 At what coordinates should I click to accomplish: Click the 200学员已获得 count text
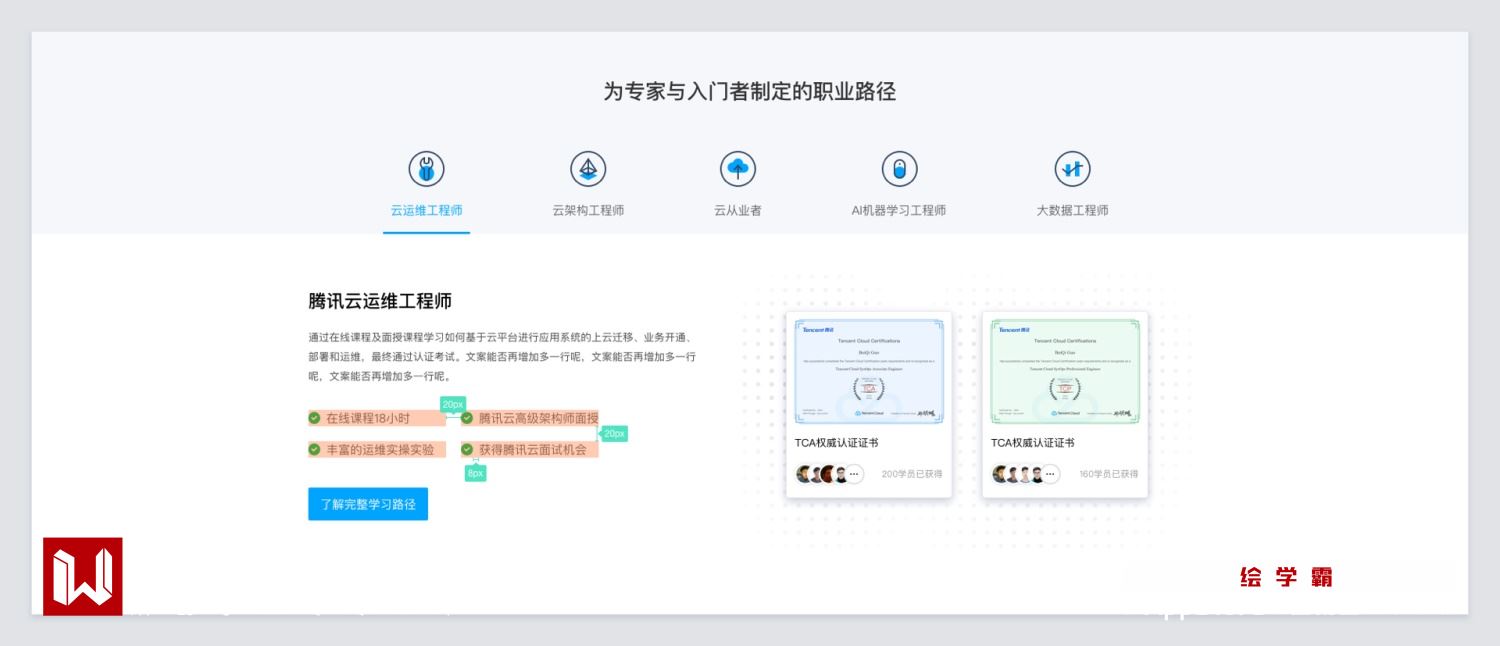tap(911, 474)
